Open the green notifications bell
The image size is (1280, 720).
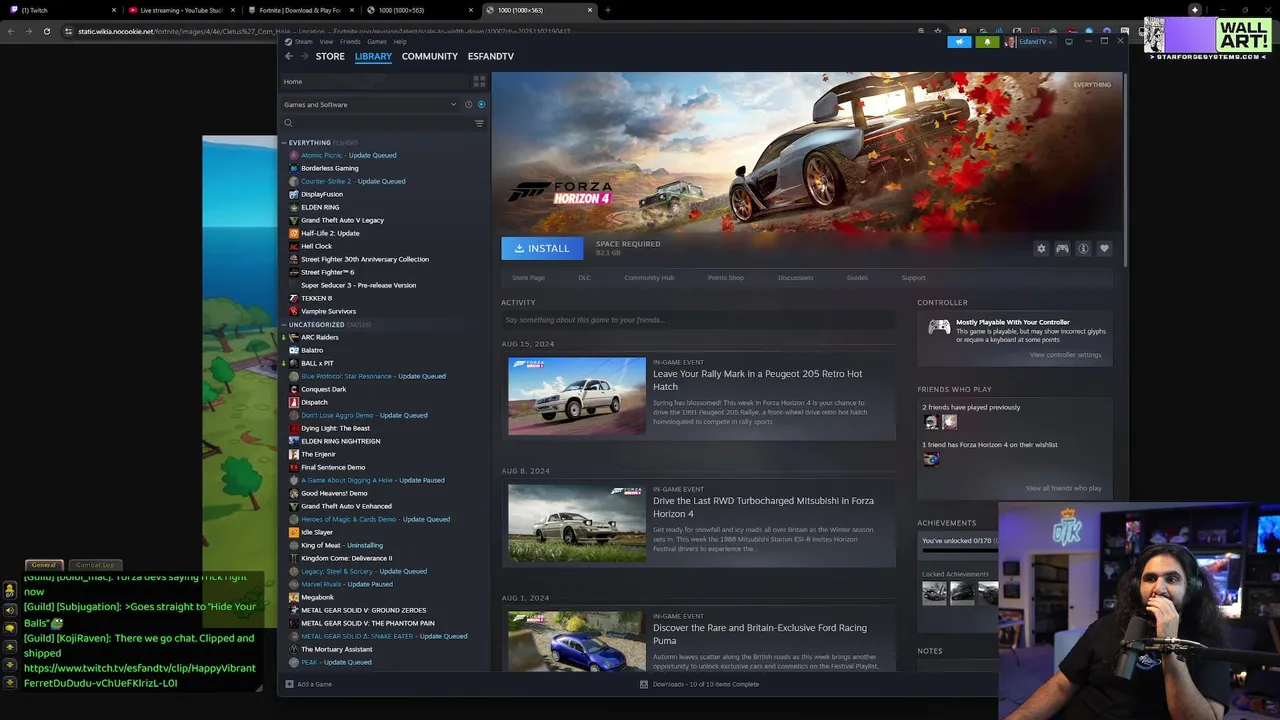[987, 42]
